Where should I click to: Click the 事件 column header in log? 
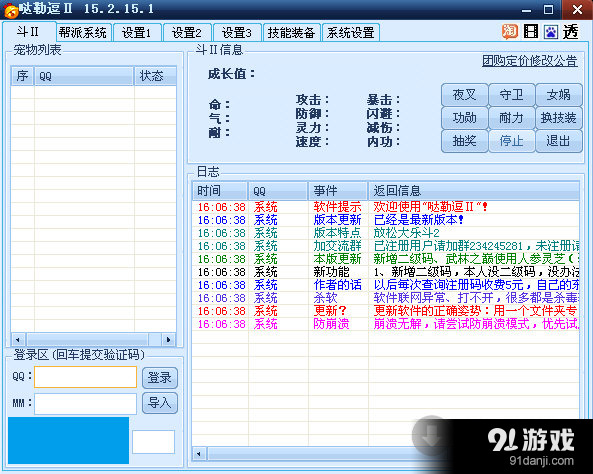click(x=338, y=191)
